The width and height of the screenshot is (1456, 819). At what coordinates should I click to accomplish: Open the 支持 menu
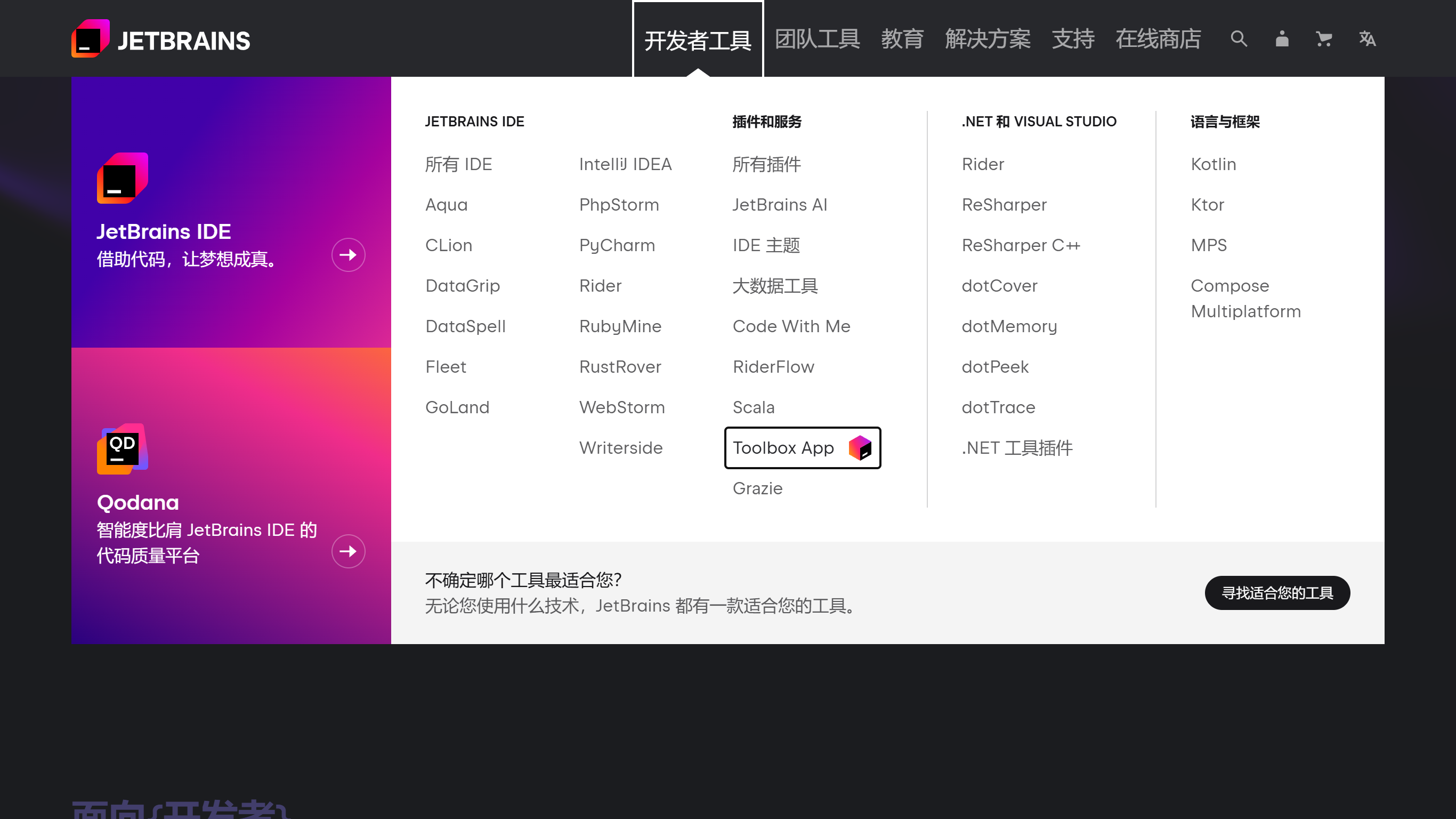1073,38
